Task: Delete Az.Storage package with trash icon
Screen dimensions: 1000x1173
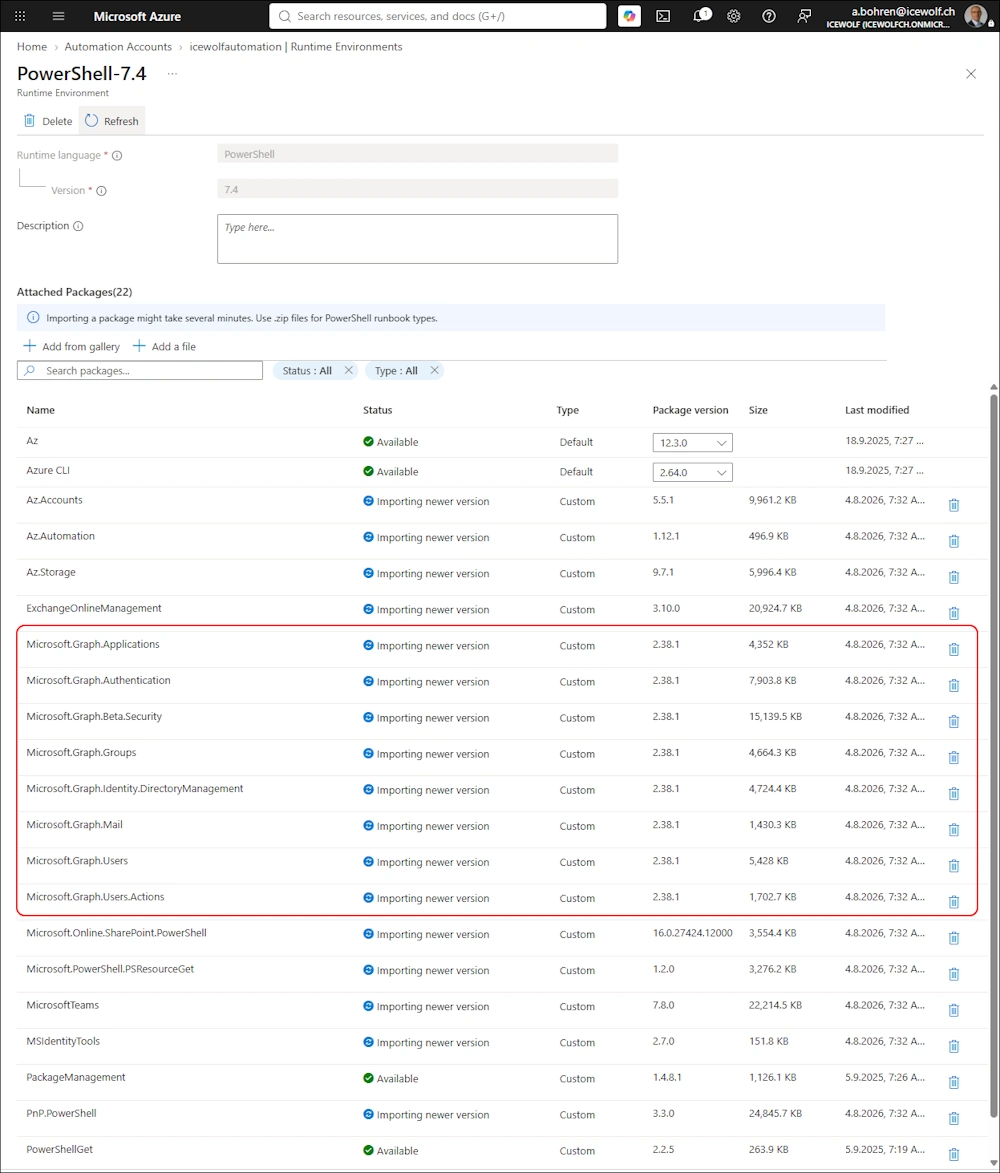Action: (x=954, y=577)
